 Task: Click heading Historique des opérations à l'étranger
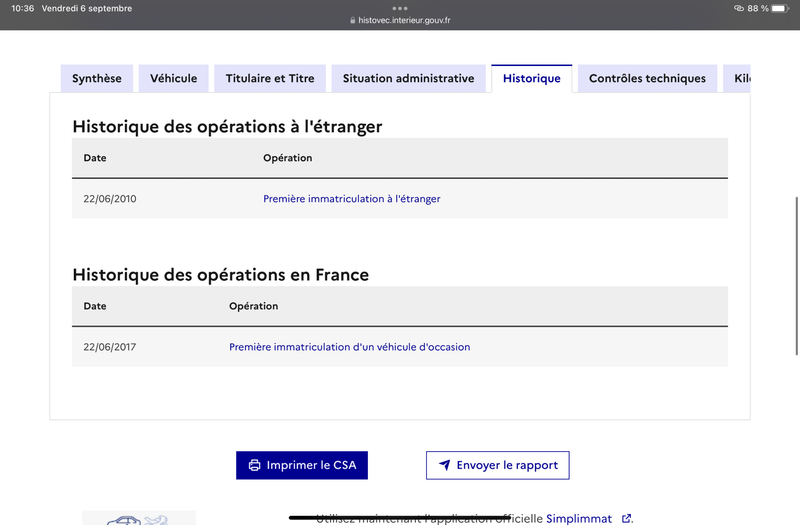227,127
